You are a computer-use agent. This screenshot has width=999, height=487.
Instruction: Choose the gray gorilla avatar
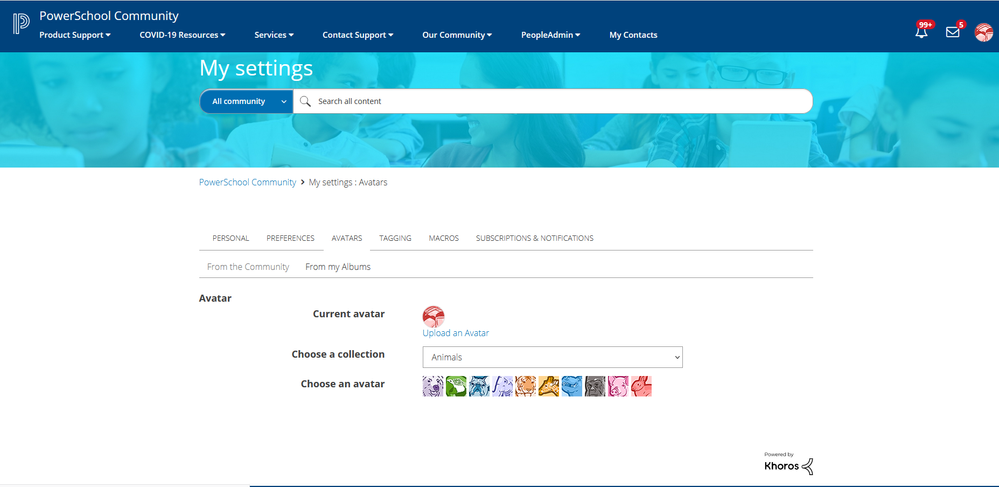click(x=595, y=386)
